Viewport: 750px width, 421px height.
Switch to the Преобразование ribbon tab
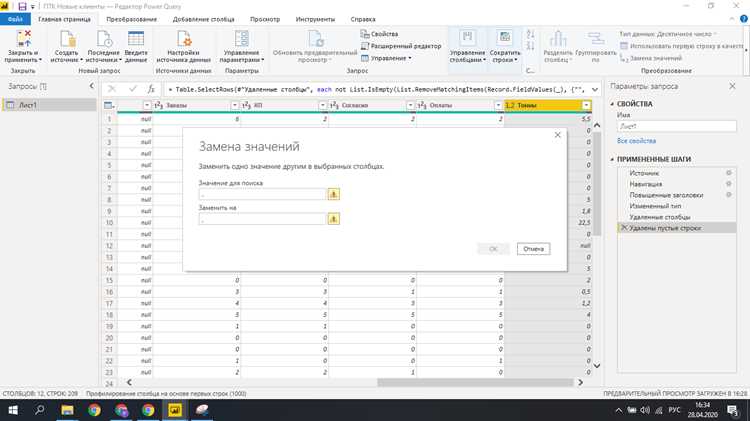pos(132,19)
